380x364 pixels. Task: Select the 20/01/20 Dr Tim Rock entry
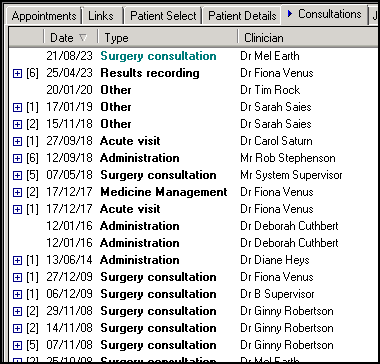193,90
